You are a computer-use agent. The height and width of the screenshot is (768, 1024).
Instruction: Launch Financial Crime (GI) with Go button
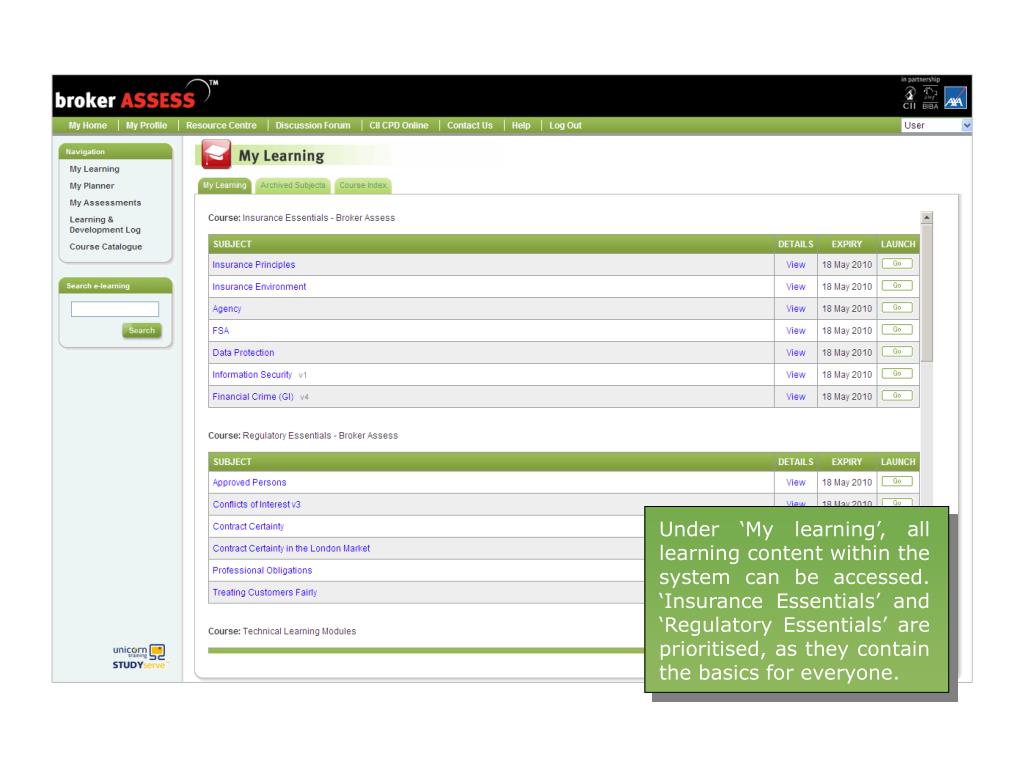click(x=897, y=396)
